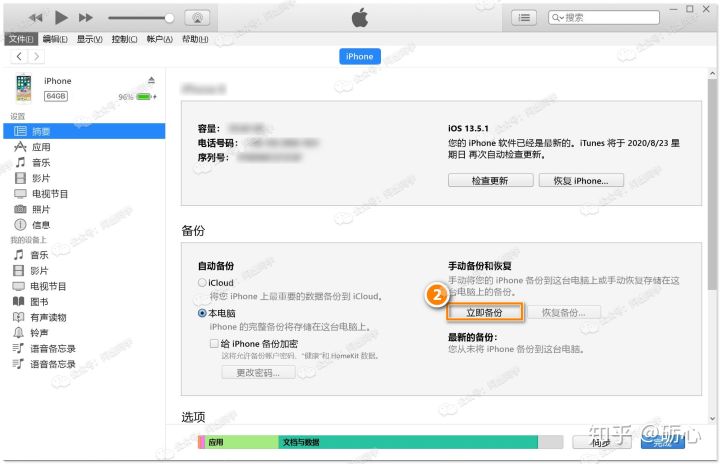Open the list view button beside search
The height and width of the screenshot is (464, 720).
pos(524,17)
